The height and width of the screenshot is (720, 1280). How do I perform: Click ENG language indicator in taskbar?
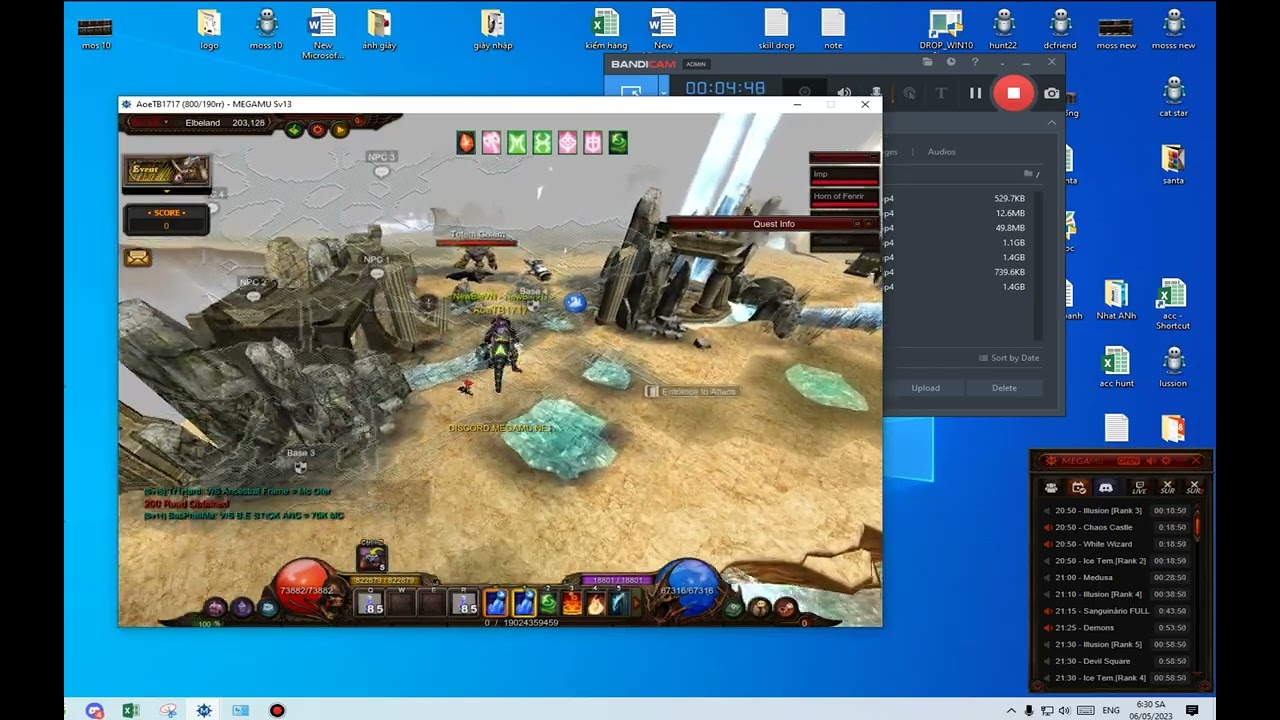1111,710
